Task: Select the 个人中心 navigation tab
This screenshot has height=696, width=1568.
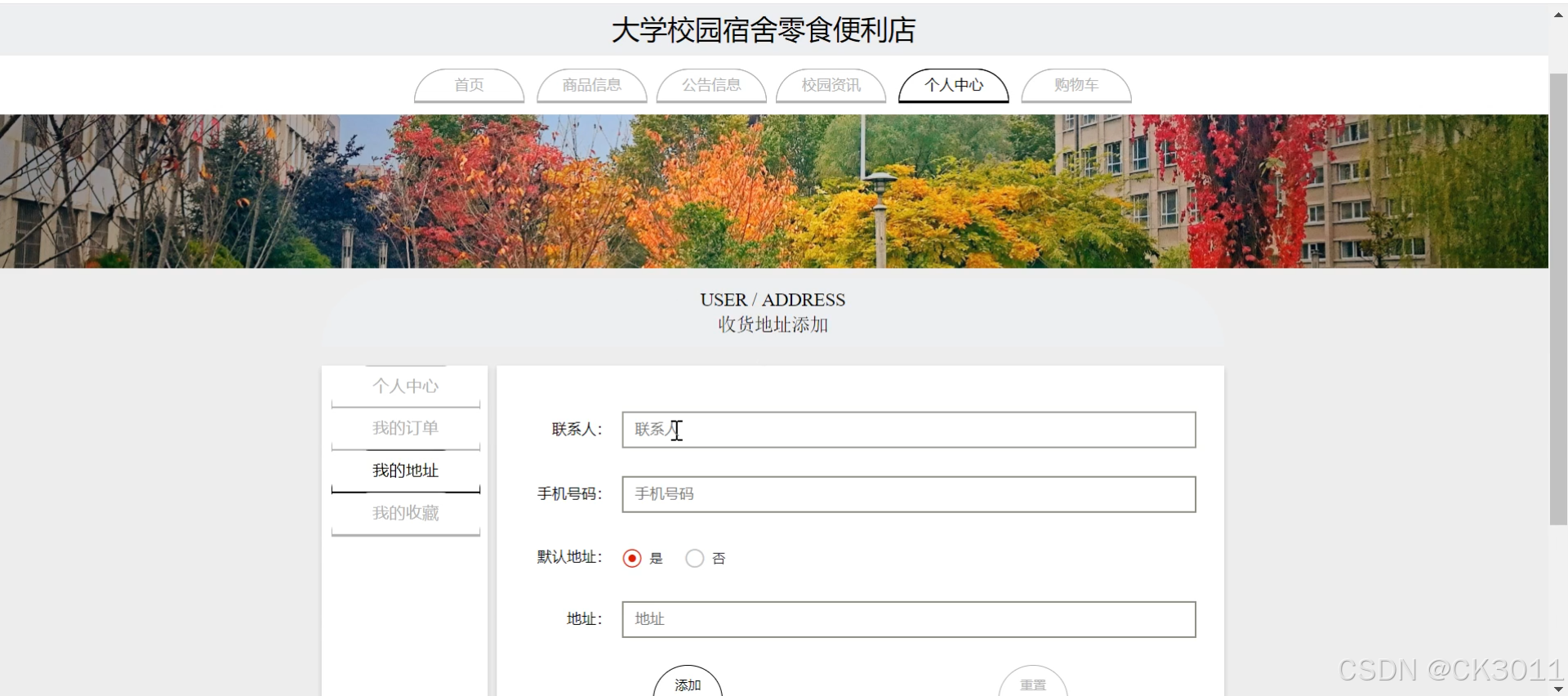Action: point(954,85)
